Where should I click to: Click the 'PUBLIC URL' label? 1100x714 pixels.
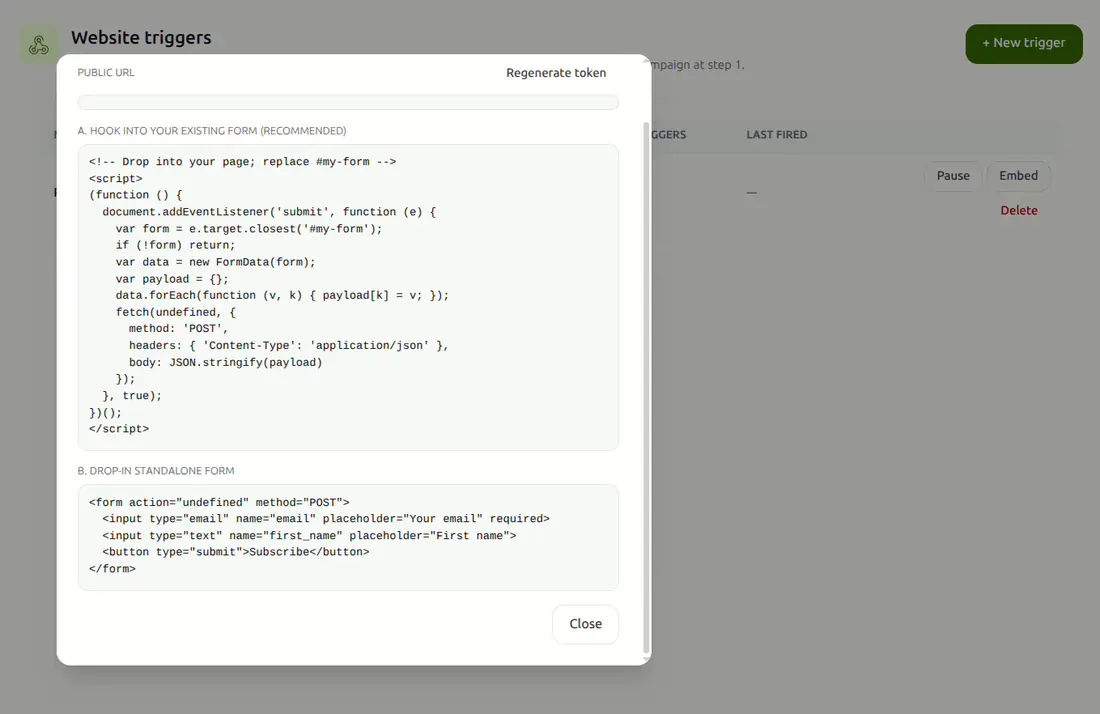(x=106, y=72)
